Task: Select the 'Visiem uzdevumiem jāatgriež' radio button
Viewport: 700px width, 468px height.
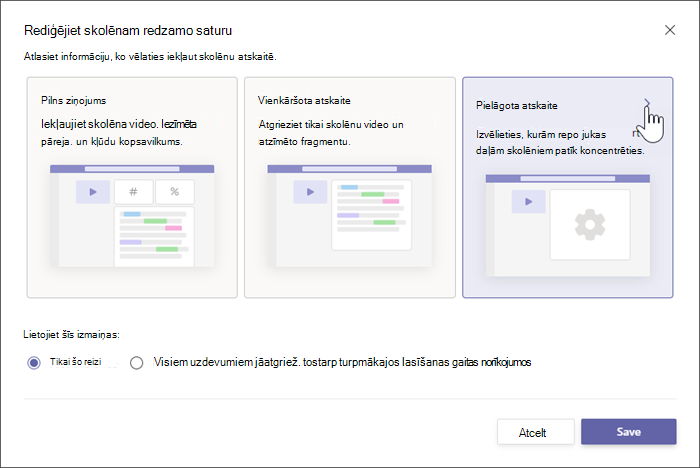Action: pyautogui.click(x=137, y=363)
